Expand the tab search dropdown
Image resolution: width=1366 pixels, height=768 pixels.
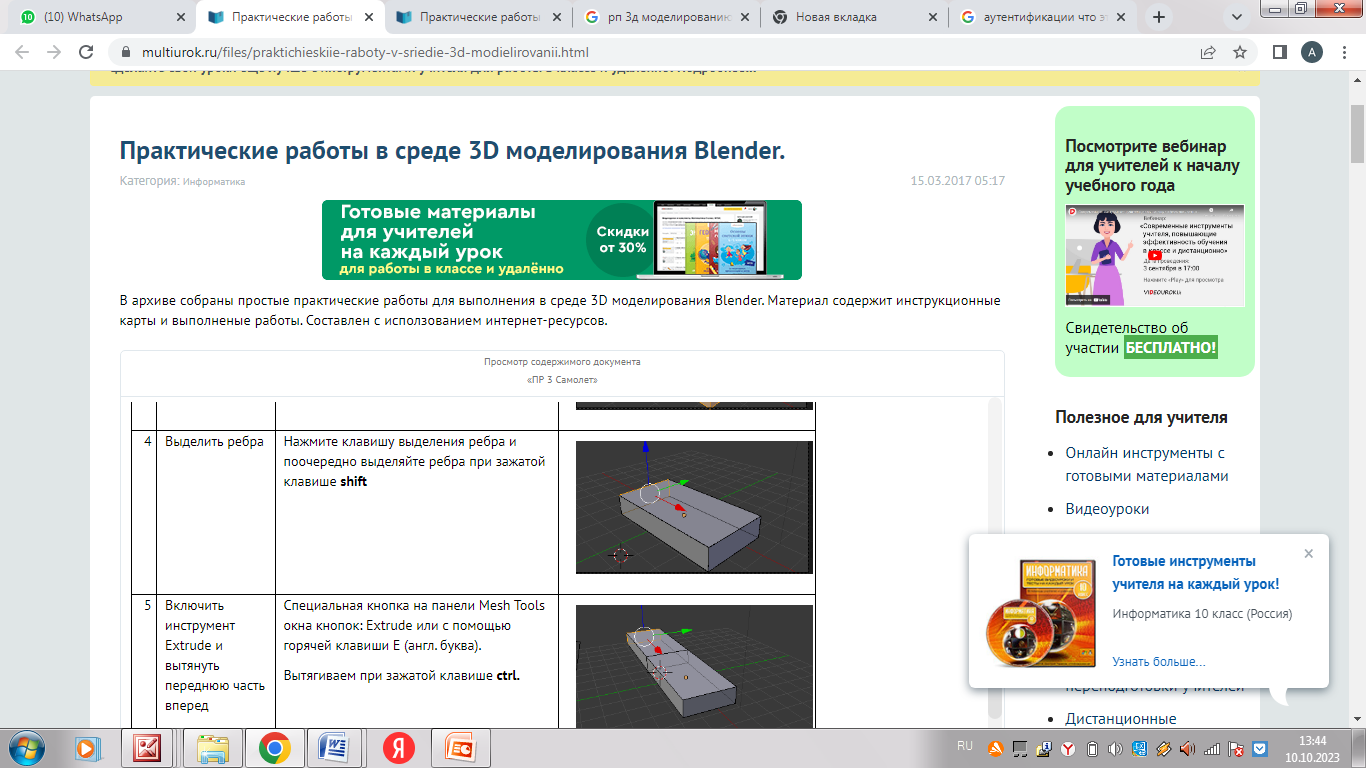tap(1237, 17)
